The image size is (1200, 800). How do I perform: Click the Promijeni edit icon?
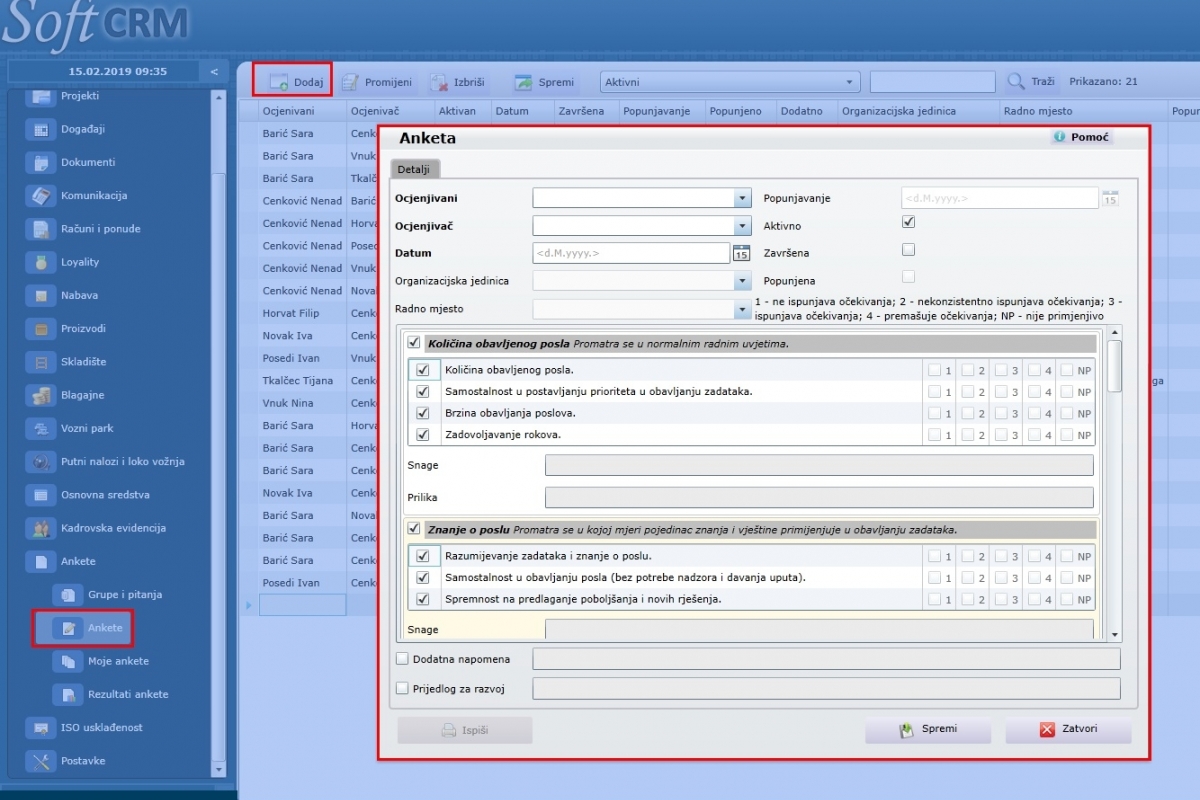350,82
